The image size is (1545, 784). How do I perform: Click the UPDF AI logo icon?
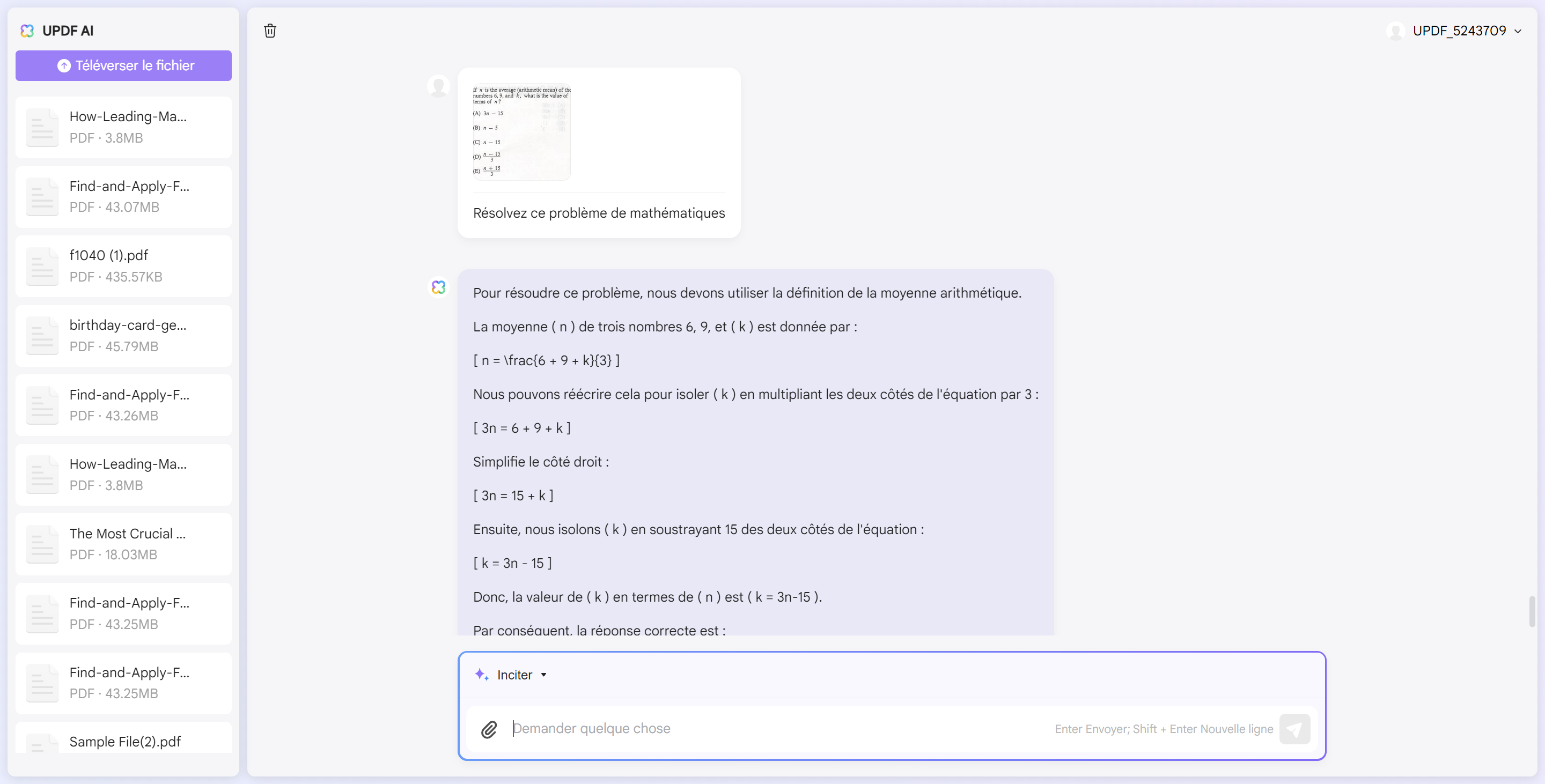tap(27, 31)
